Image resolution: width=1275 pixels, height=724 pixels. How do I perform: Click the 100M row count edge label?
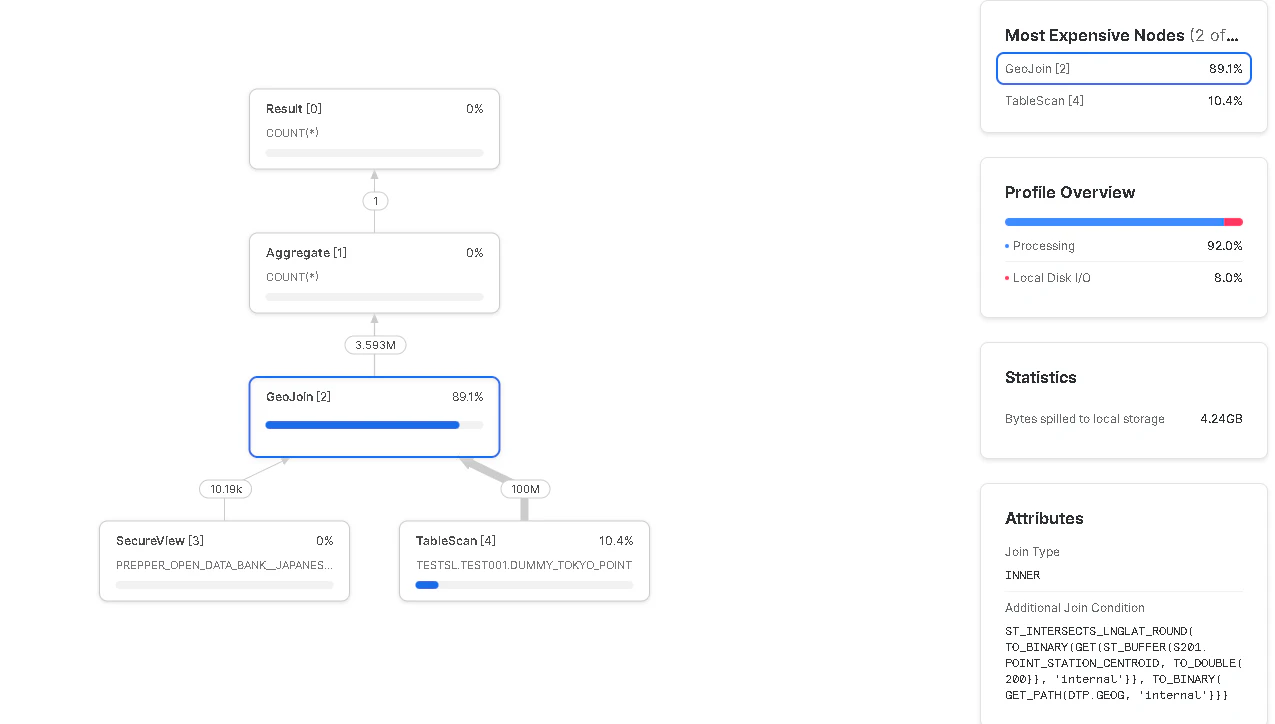525,489
